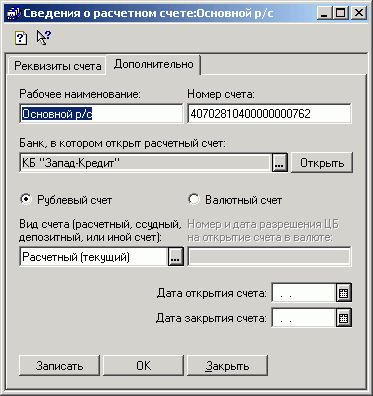Open account type ellipsis next to Расчетный (текущий)
Image resolution: width=373 pixels, height=396 pixels.
pyautogui.click(x=176, y=257)
